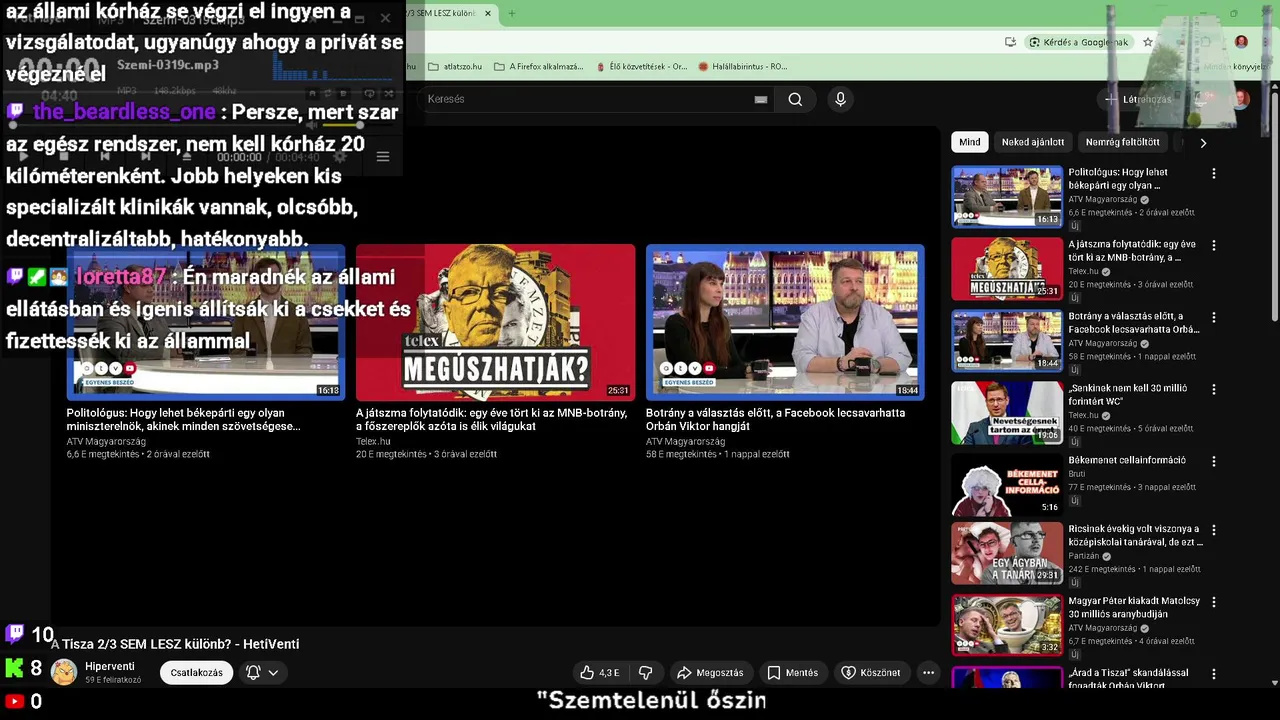Open the 'EGY ÁGYBAN A TANÁR' Partizán thumbnail
Screen dimensions: 1280x720
(x=1006, y=553)
